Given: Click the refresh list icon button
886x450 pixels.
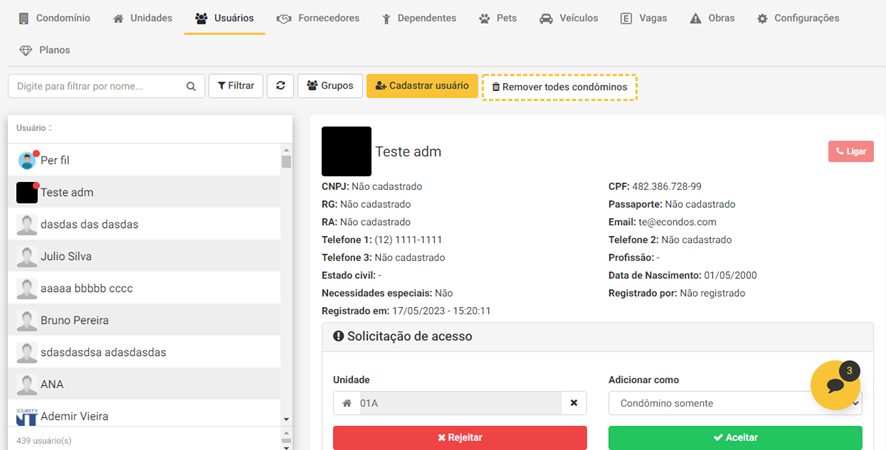Looking at the screenshot, I should (x=280, y=86).
